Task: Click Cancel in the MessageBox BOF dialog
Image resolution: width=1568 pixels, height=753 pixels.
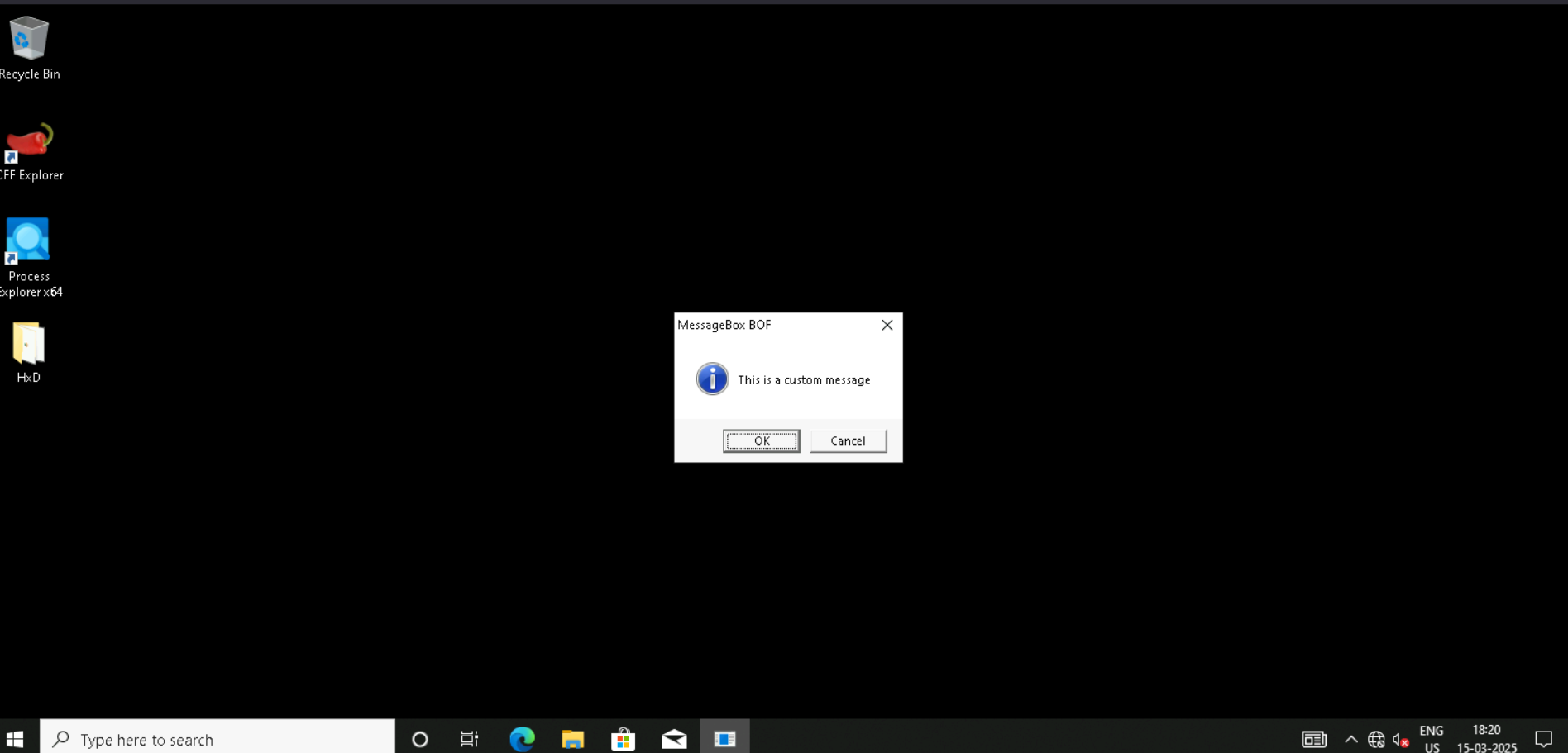Action: pos(848,441)
